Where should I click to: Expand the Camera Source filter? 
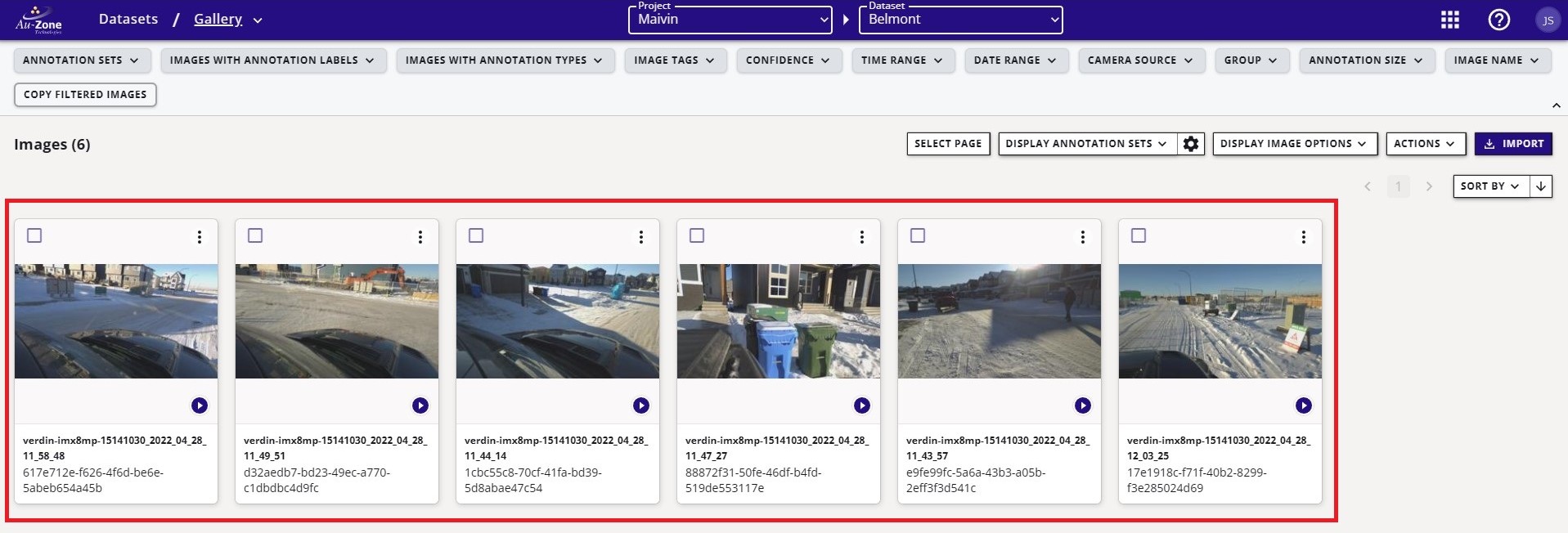(x=1140, y=60)
